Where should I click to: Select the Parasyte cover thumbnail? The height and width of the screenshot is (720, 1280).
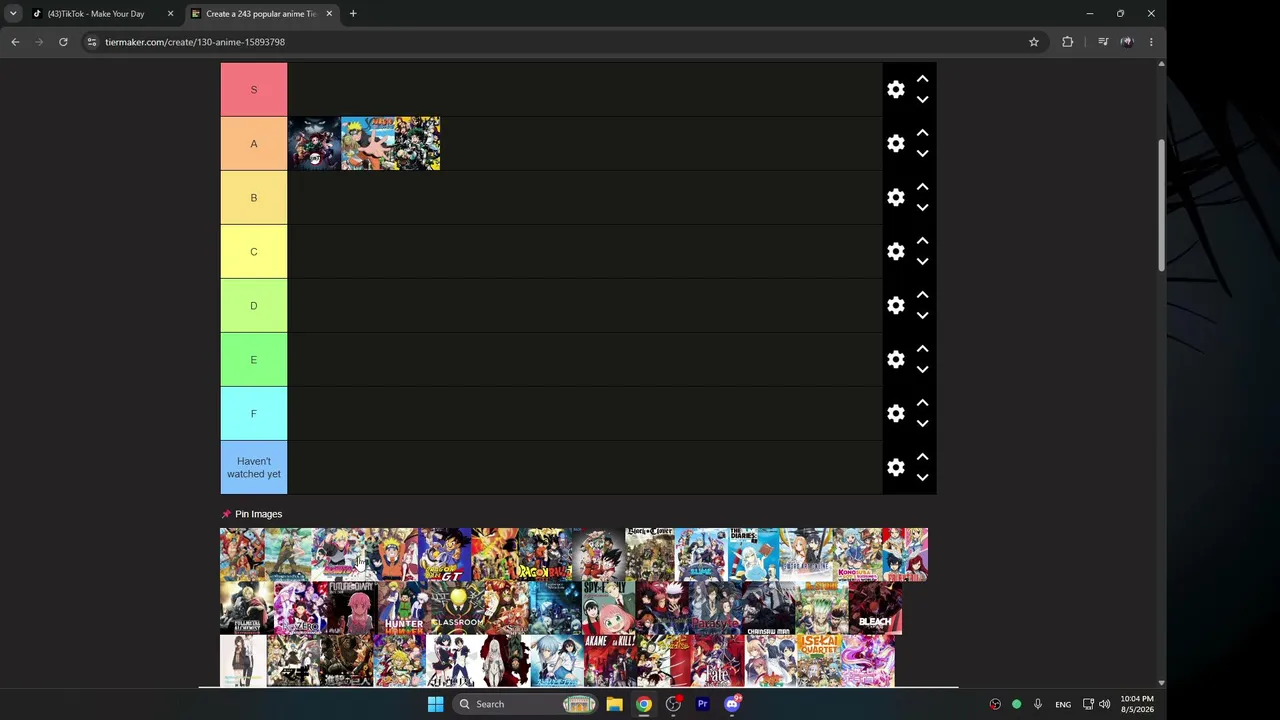(714, 609)
